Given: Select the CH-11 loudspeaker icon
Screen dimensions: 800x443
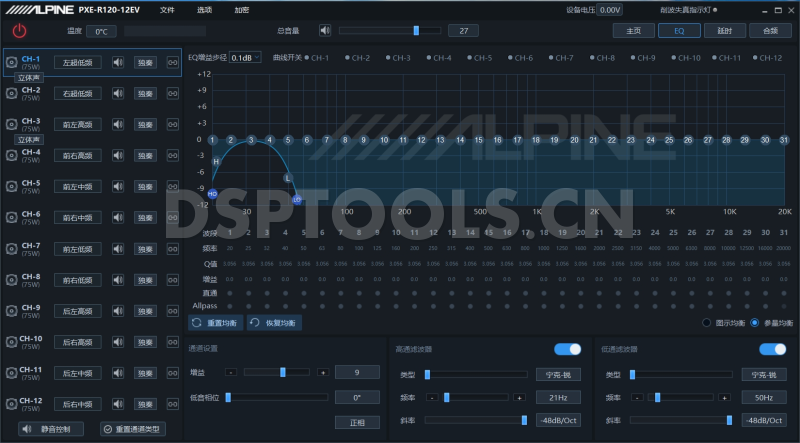Looking at the screenshot, I should point(11,373).
